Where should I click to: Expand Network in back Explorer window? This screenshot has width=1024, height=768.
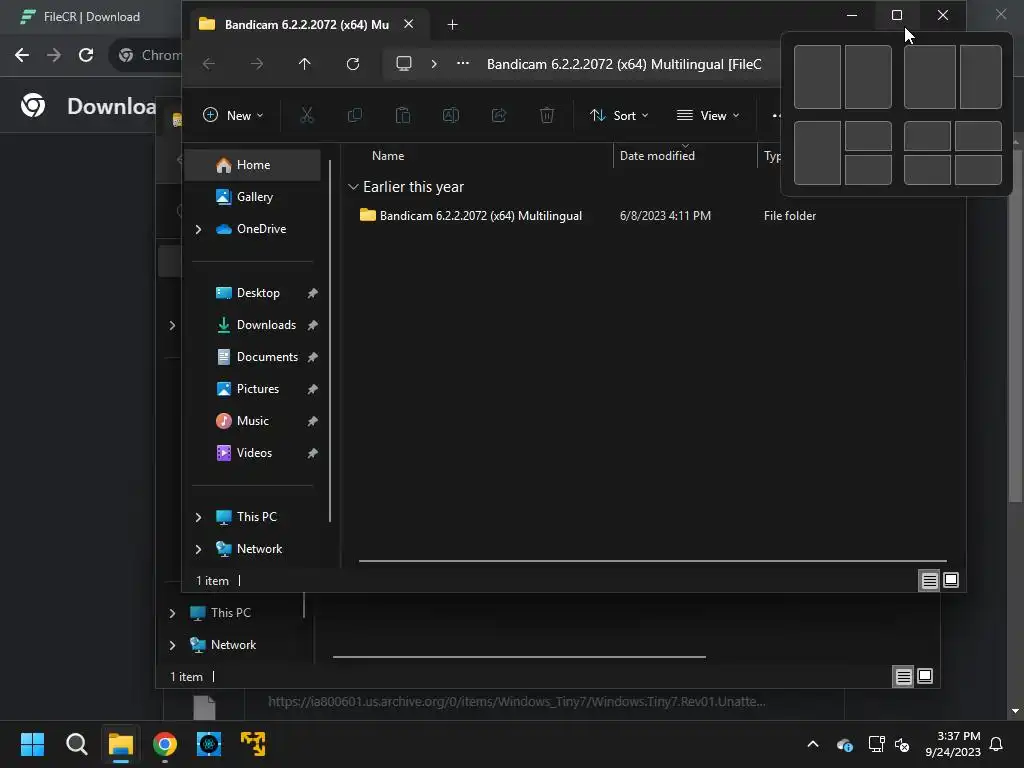[172, 645]
